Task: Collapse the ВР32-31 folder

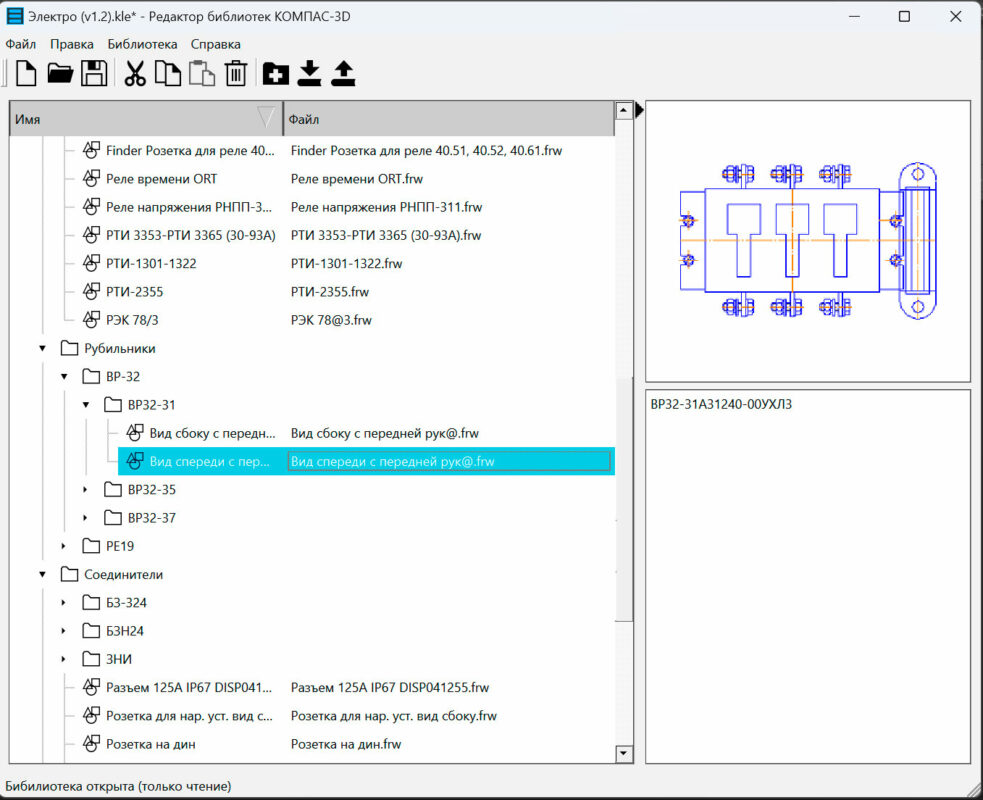Action: click(x=86, y=404)
